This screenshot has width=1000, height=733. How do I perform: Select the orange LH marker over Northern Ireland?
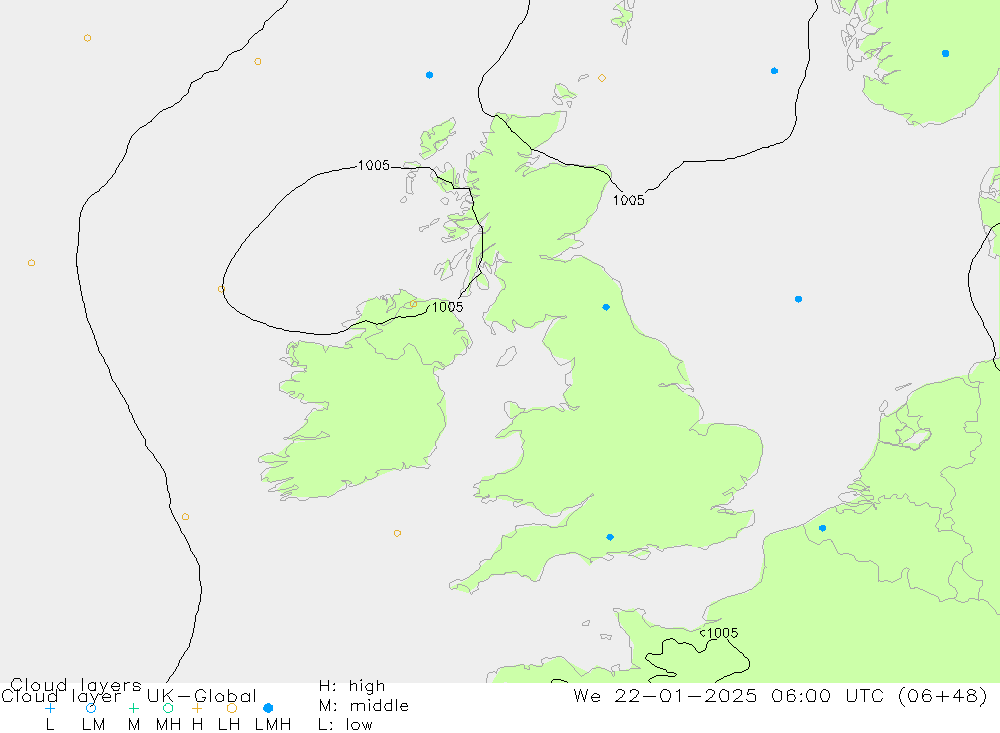coord(413,304)
